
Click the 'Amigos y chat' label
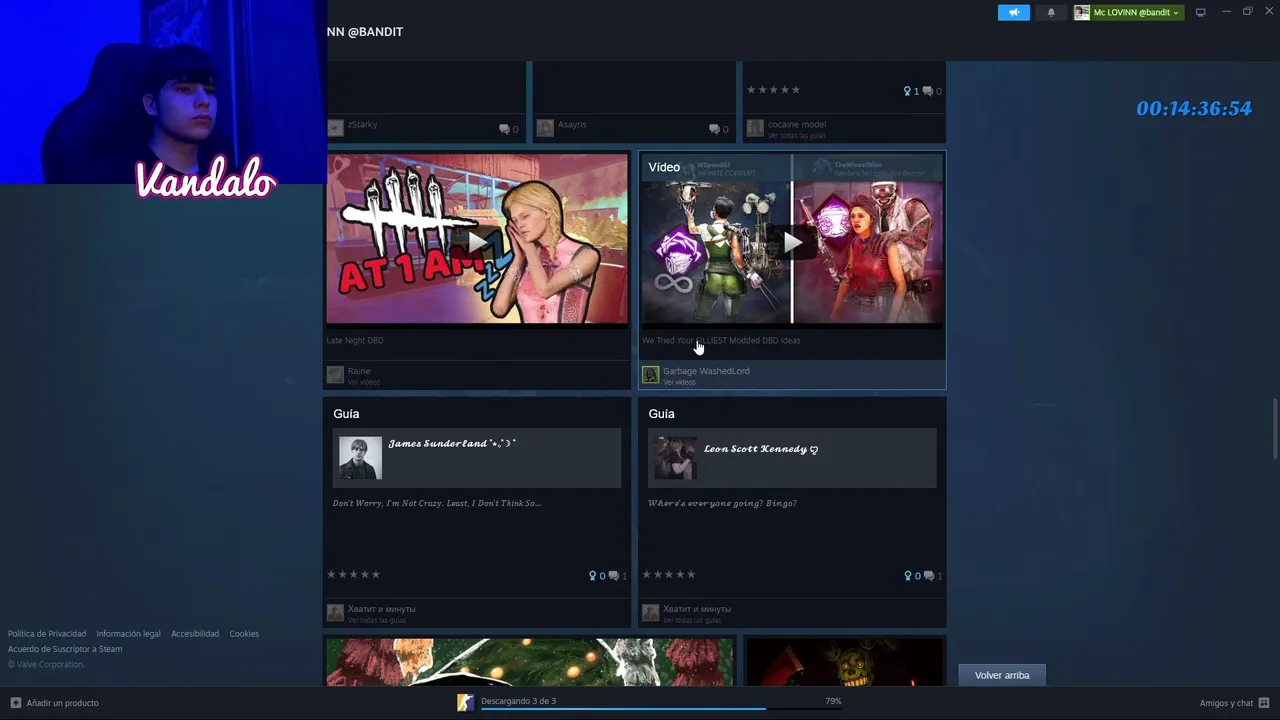coord(1226,703)
